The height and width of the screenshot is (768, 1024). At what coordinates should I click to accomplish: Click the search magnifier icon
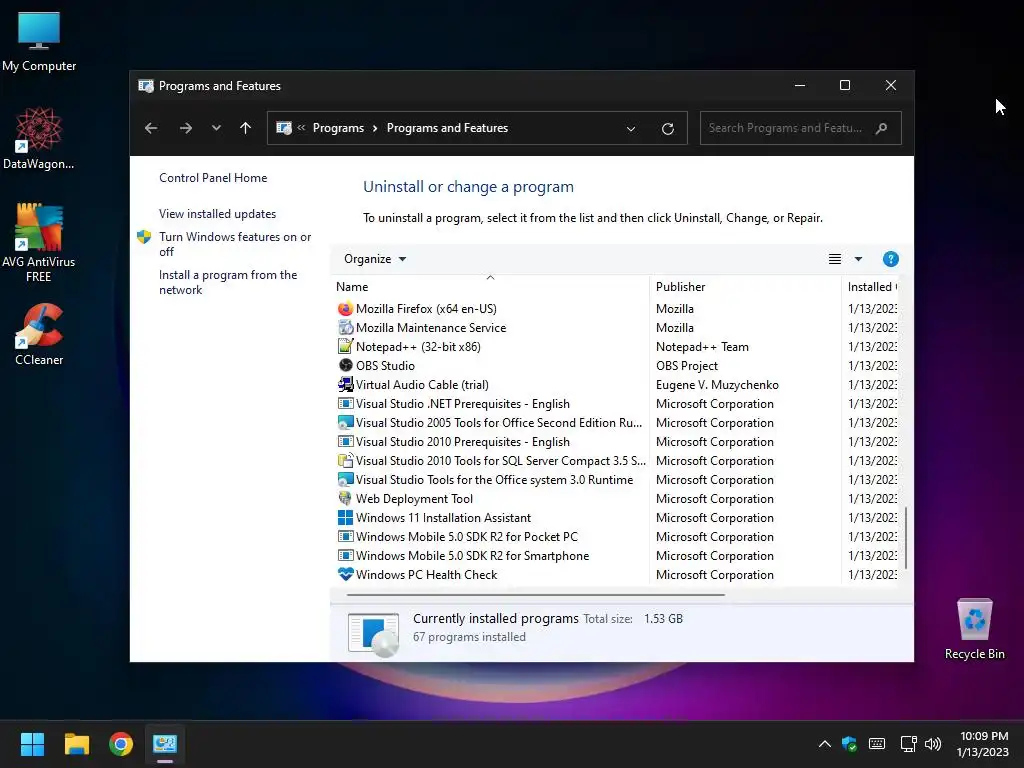[881, 128]
